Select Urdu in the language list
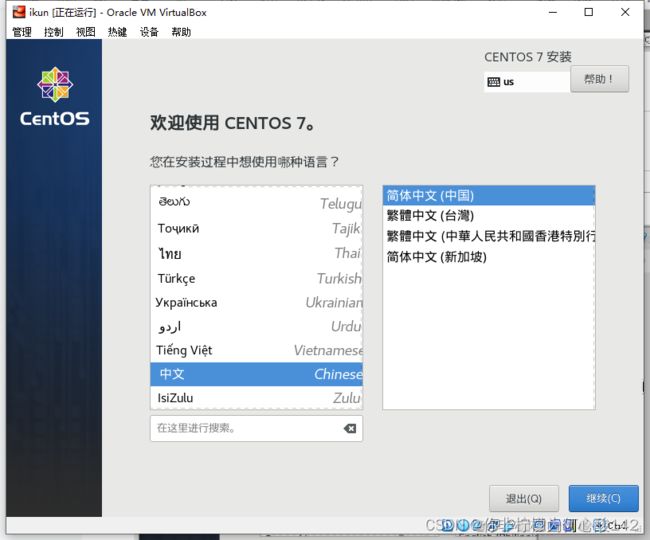650x540 pixels. point(257,326)
